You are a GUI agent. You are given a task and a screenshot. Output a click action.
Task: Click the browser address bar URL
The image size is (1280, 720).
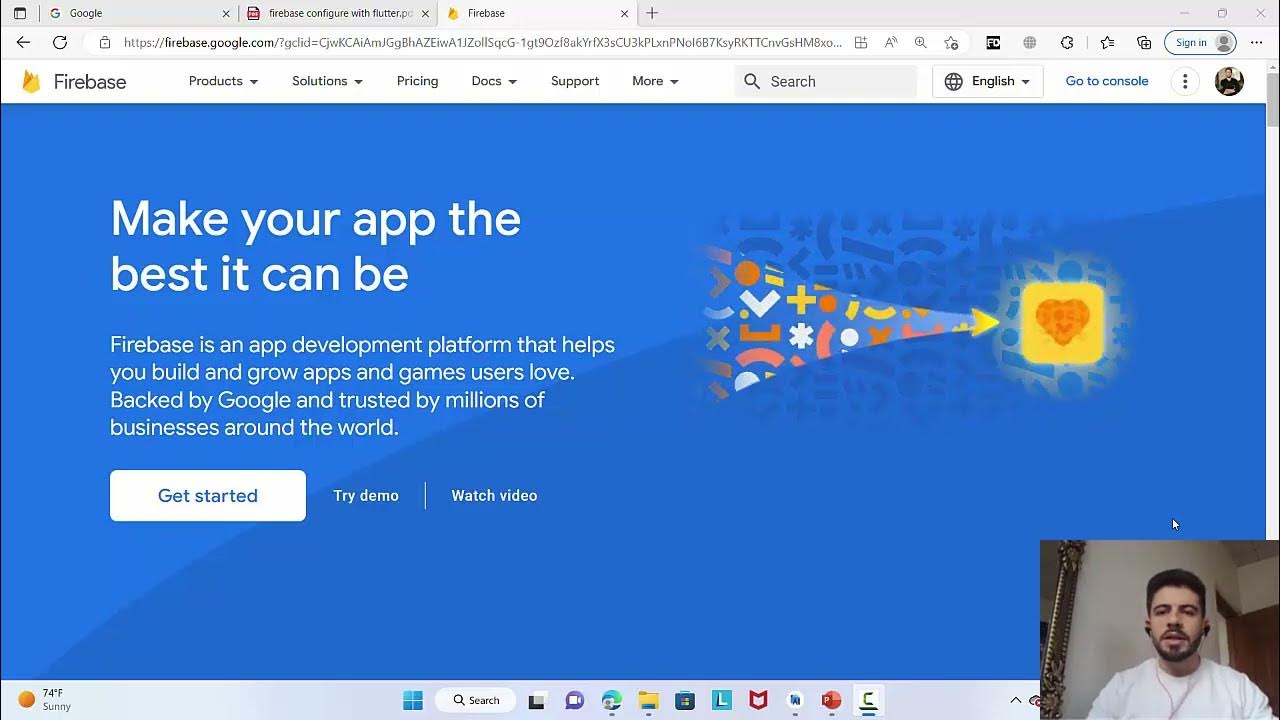tap(482, 42)
